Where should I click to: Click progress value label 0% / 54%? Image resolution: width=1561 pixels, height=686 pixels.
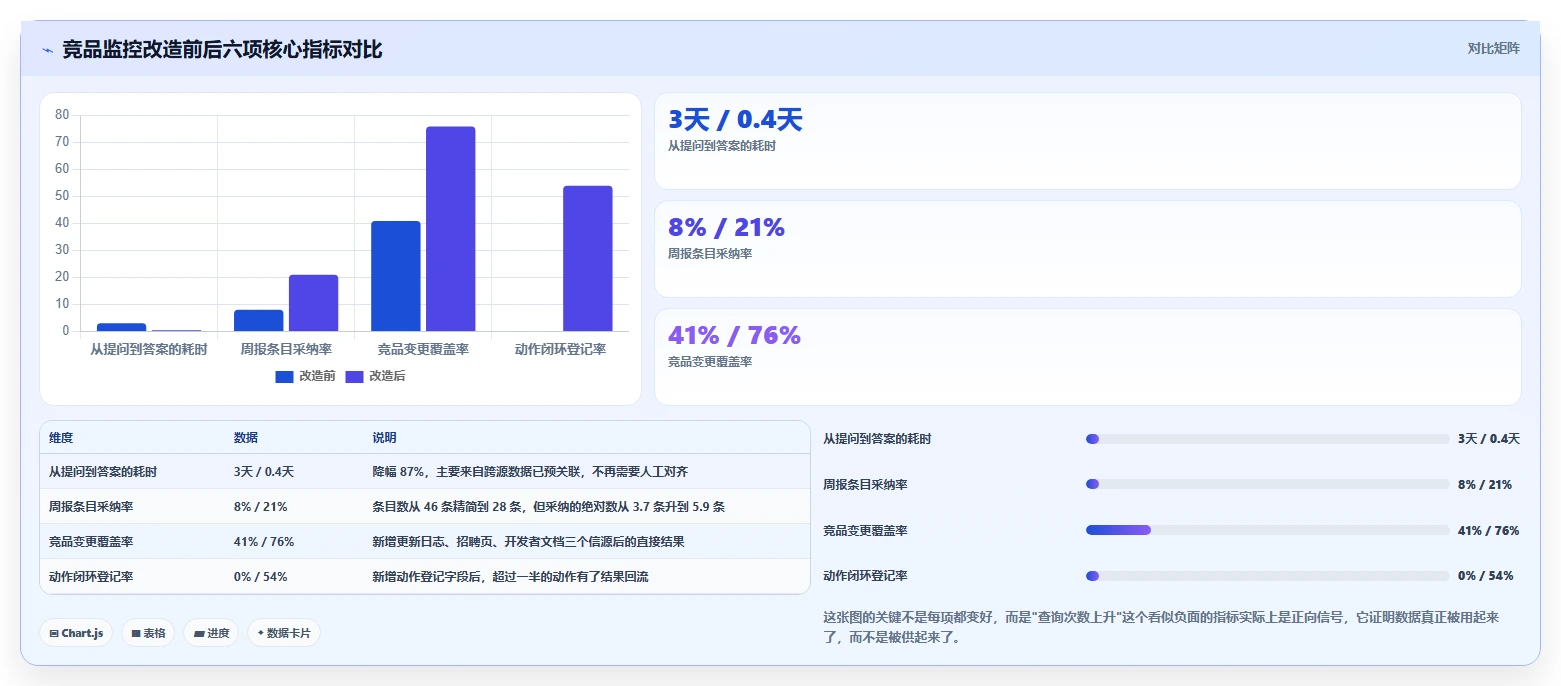(1485, 576)
